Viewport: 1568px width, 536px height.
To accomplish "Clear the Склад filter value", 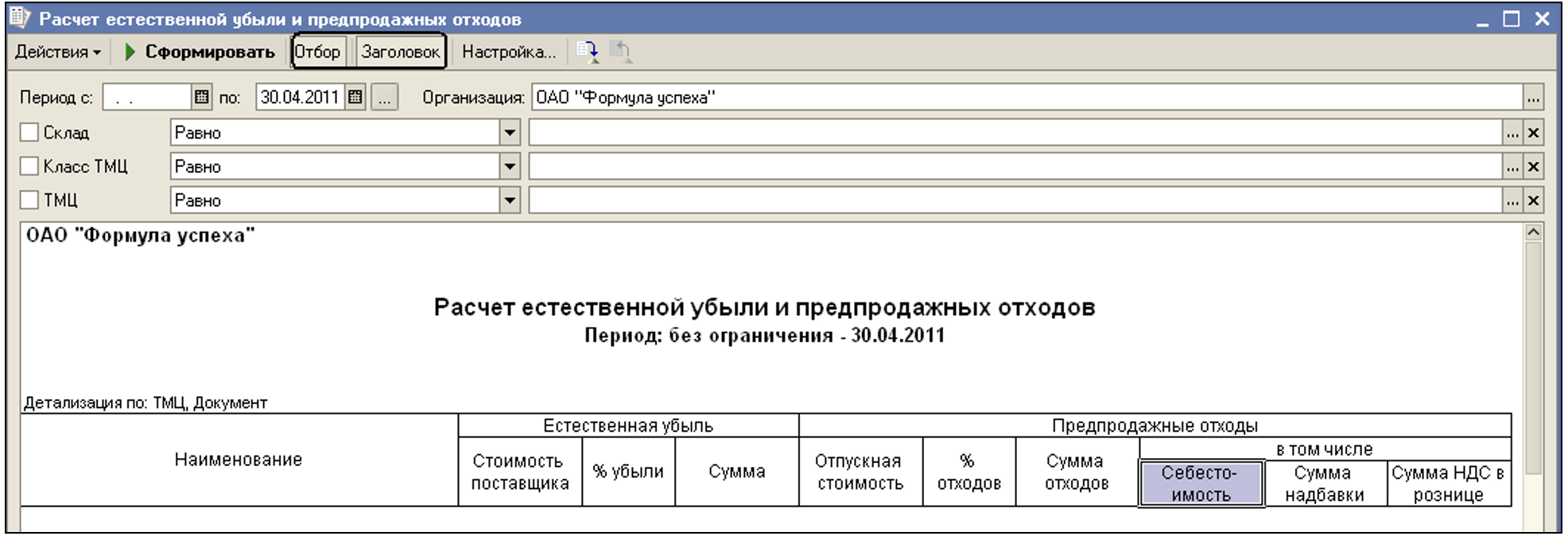I will (1534, 133).
